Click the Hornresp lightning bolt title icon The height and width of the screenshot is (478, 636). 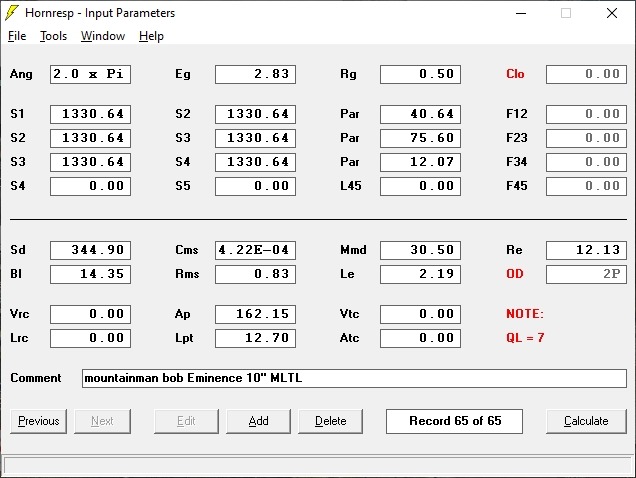[x=12, y=13]
